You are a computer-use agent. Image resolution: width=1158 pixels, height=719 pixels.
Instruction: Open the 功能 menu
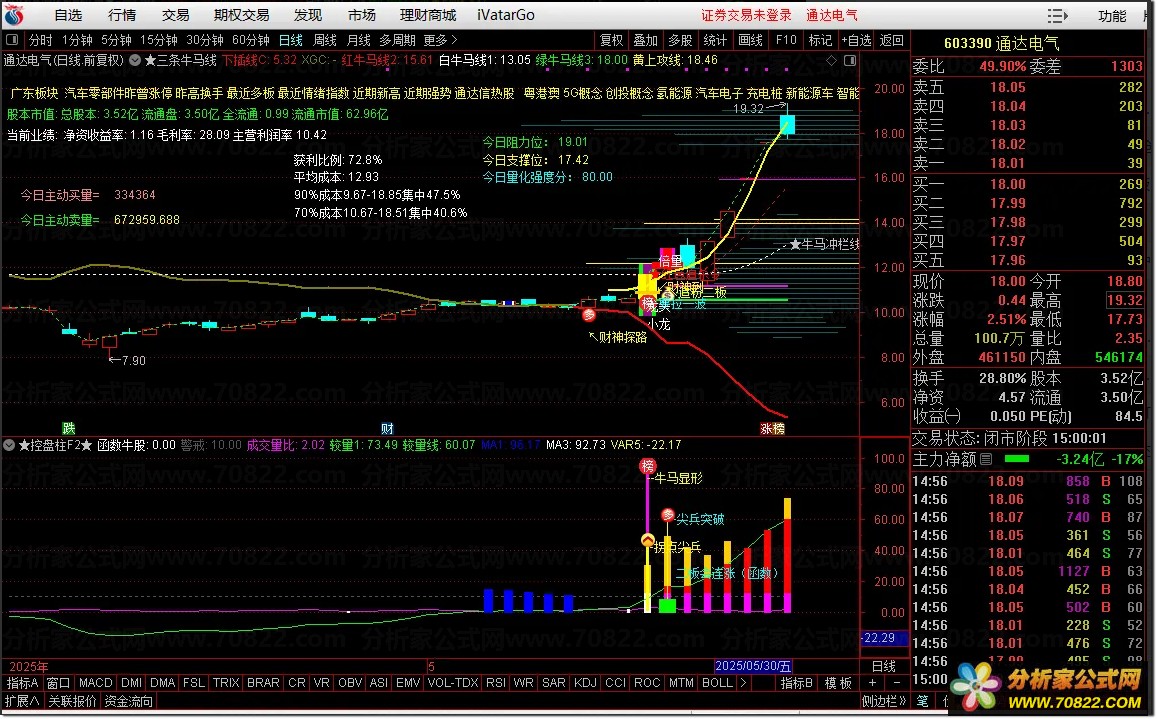1111,16
